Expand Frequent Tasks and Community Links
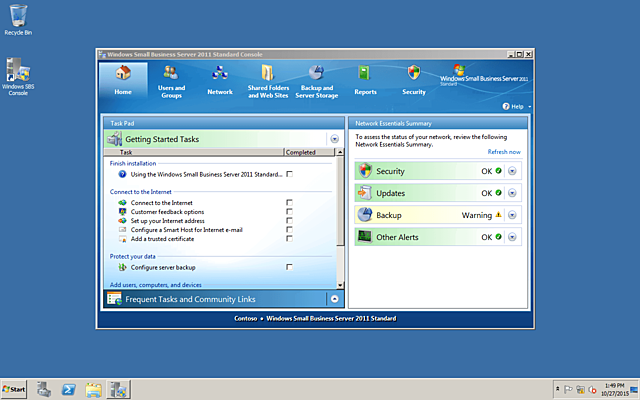Screen dimensions: 640x400 [x=335, y=299]
